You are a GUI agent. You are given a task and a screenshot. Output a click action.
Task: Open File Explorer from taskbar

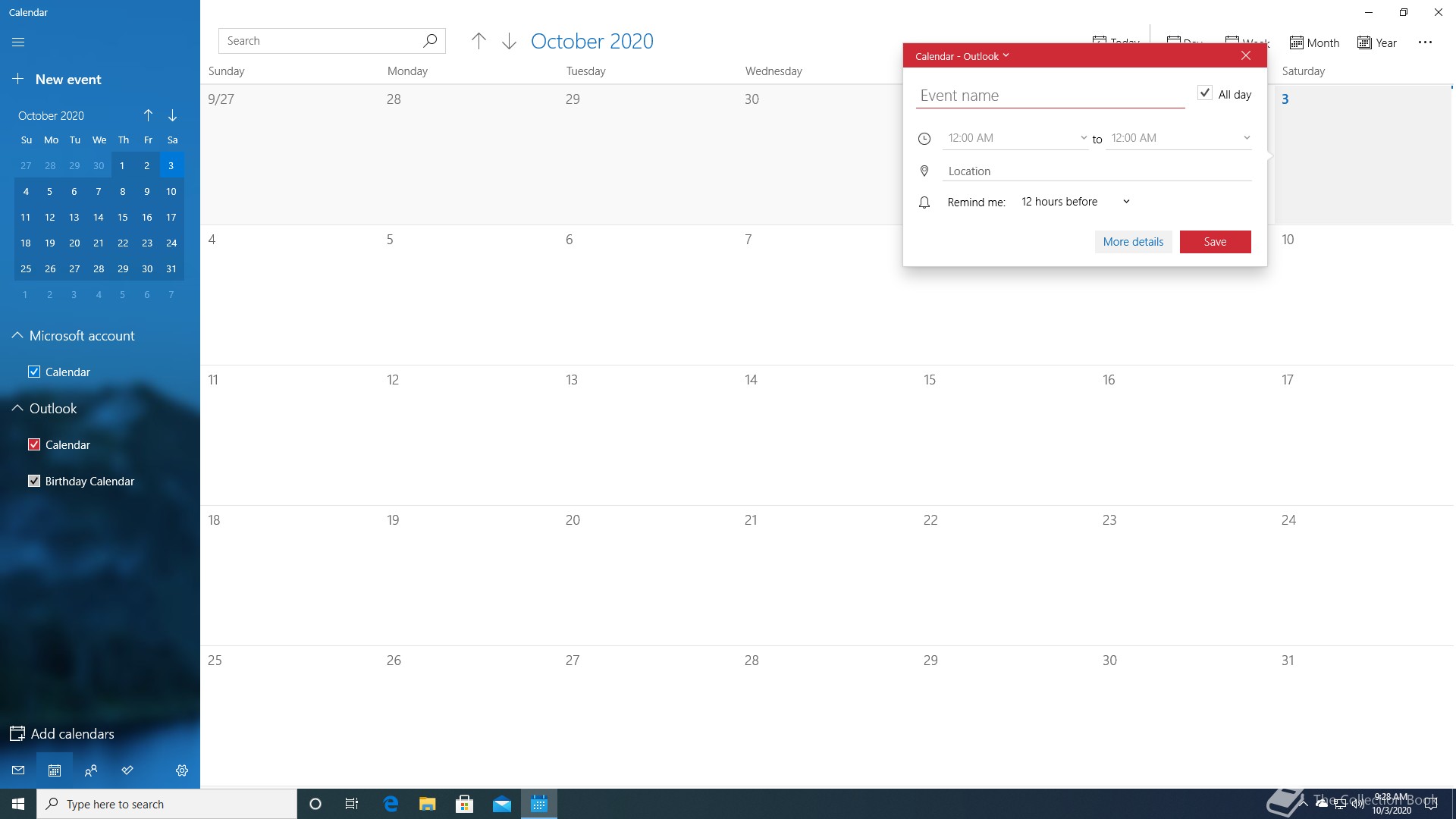point(427,804)
